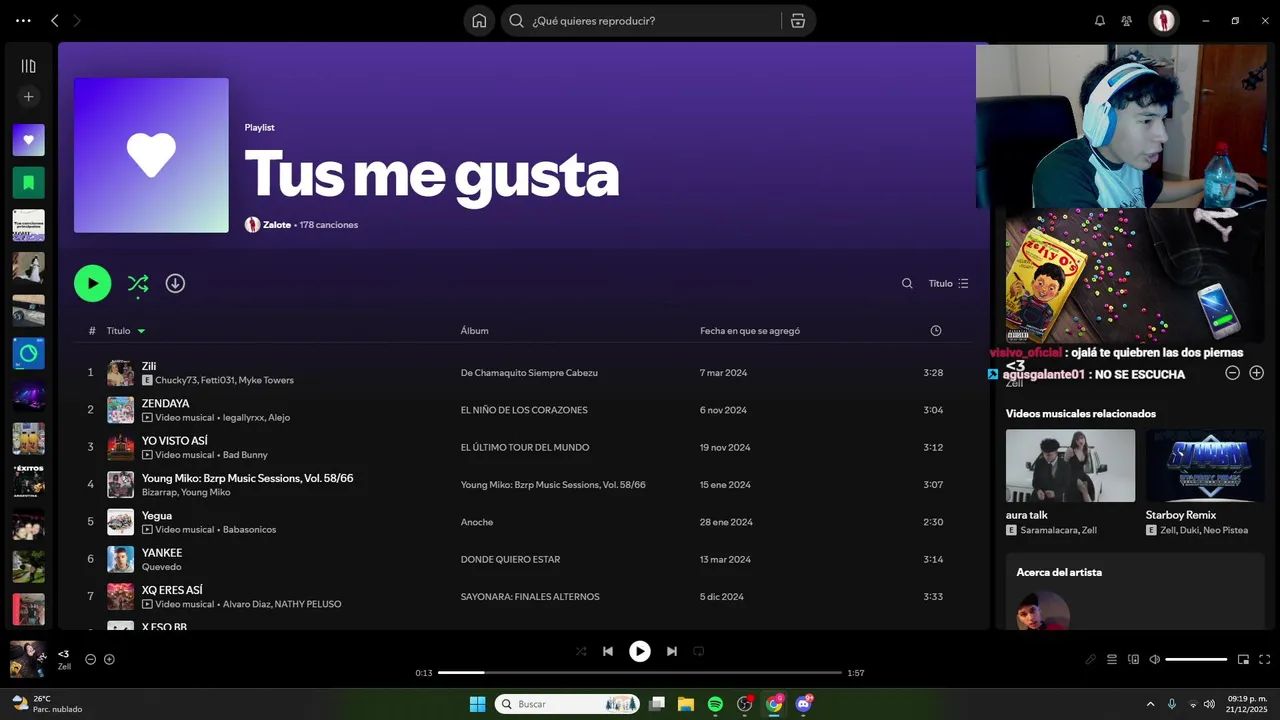1280x720 pixels.
Task: Open the notifications bell
Action: [x=1100, y=20]
